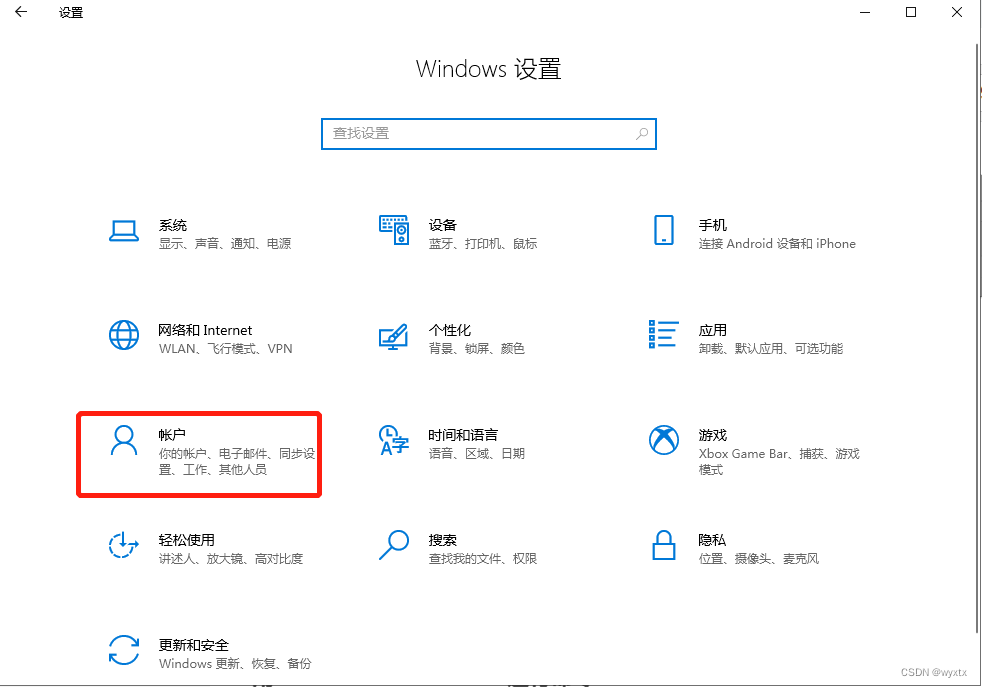The width and height of the screenshot is (982, 687).
Task: Select the 隐私 category title
Action: pyautogui.click(x=713, y=540)
